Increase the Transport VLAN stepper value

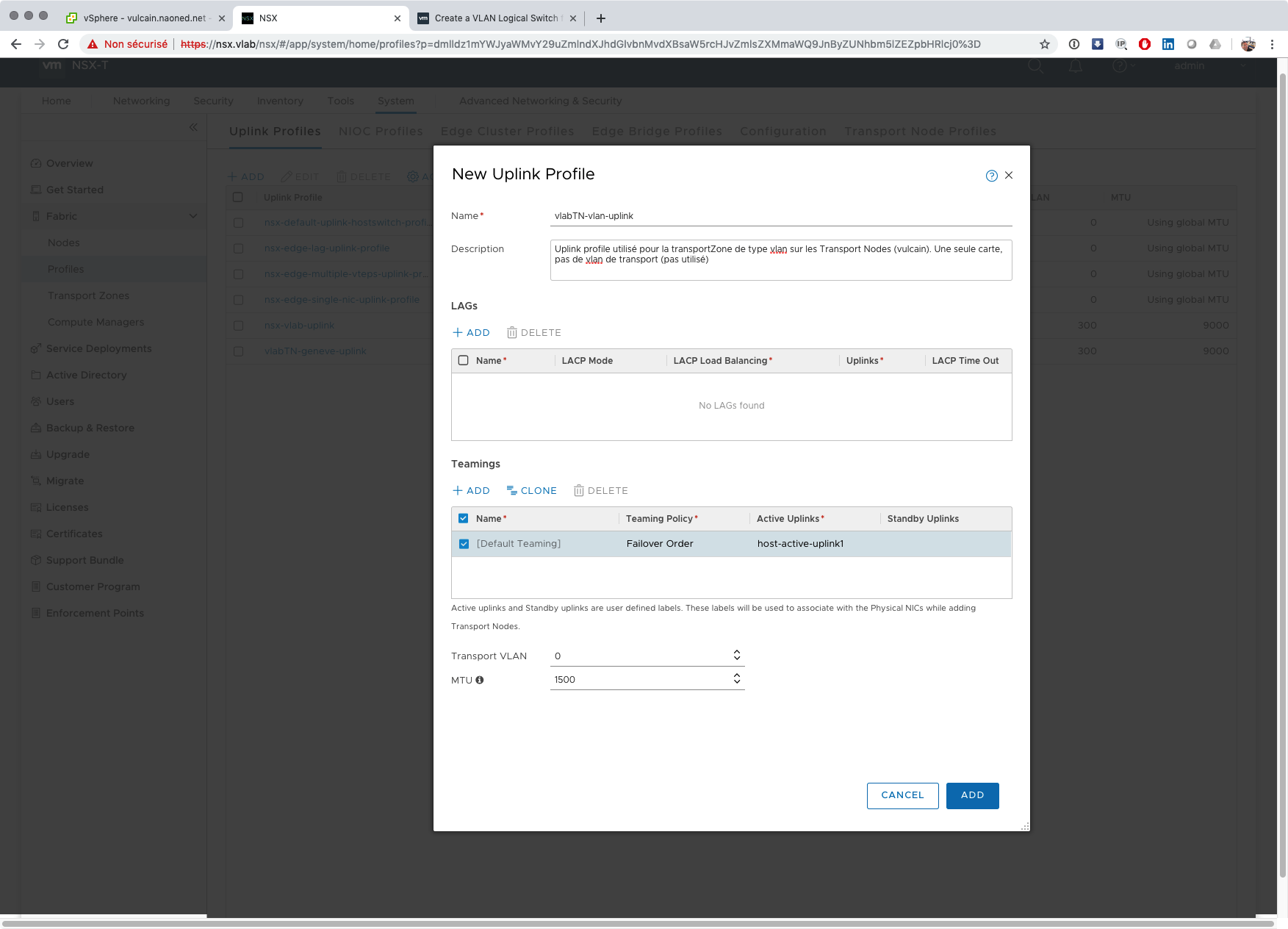(736, 652)
